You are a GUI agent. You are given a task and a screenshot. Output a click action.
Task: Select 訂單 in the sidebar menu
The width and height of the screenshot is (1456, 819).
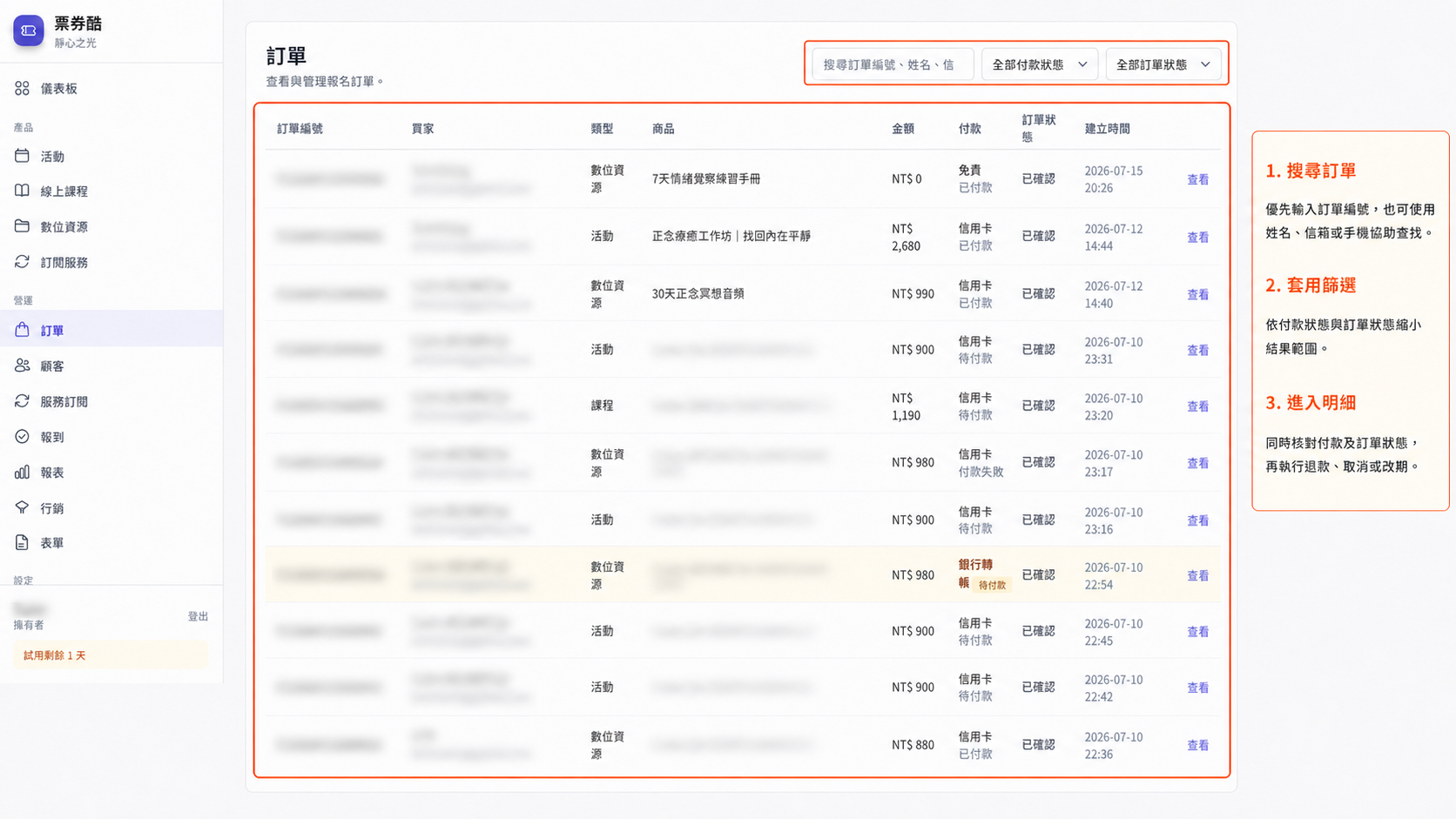pos(111,330)
